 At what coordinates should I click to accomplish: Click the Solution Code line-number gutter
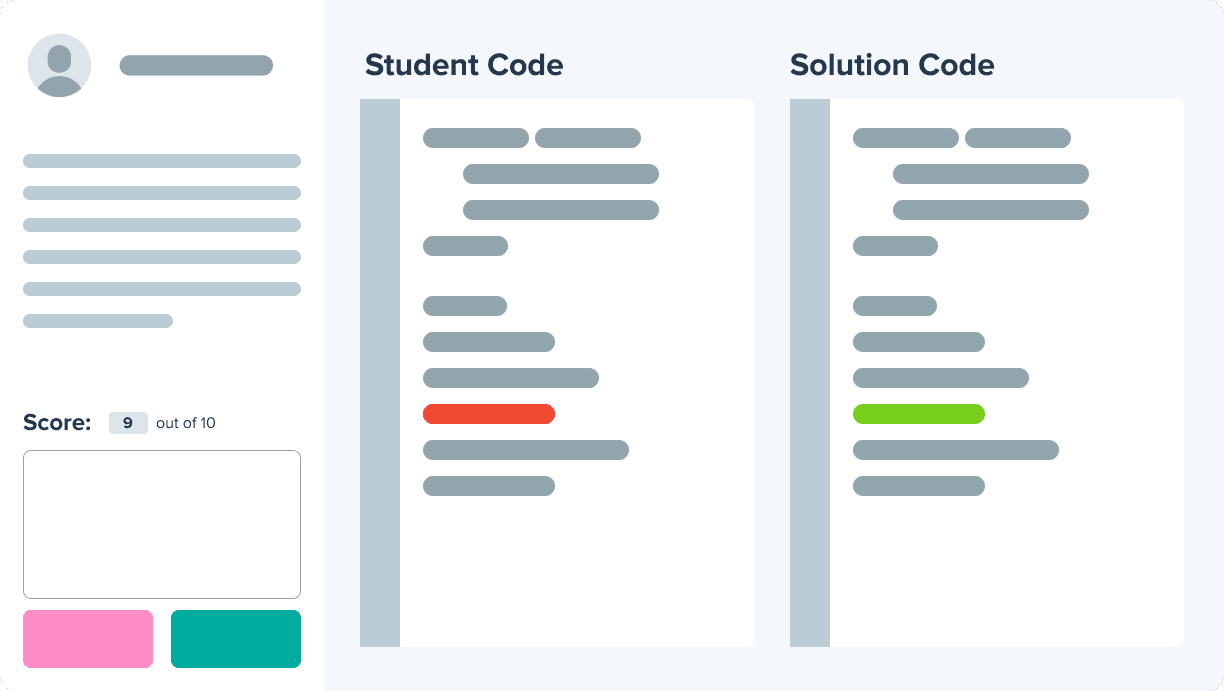click(x=810, y=372)
